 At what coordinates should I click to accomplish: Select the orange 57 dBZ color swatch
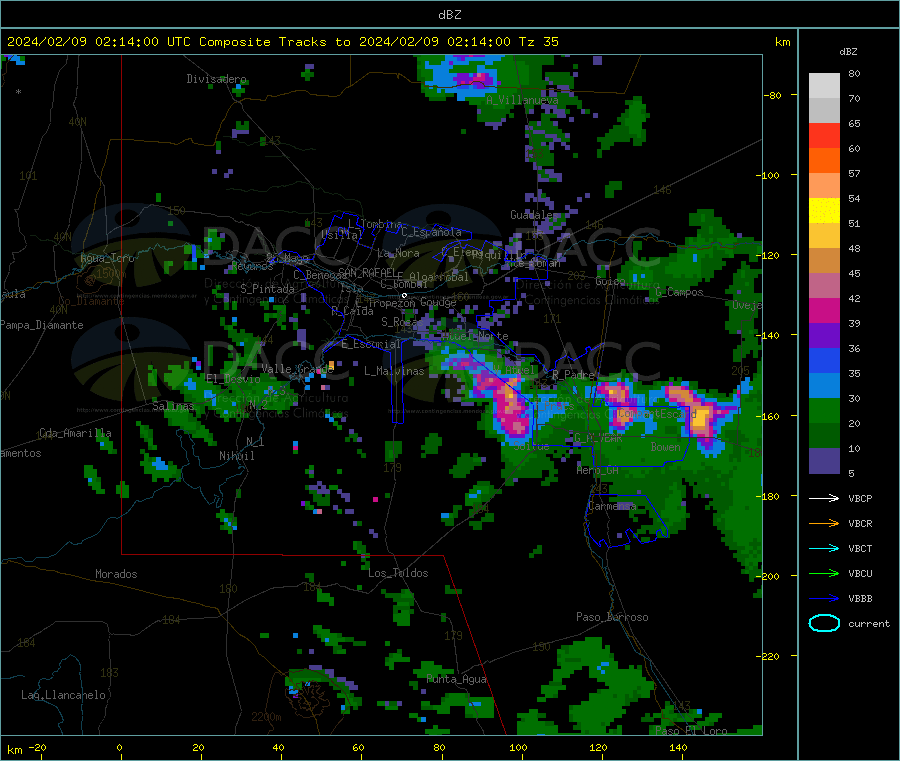coord(824,161)
